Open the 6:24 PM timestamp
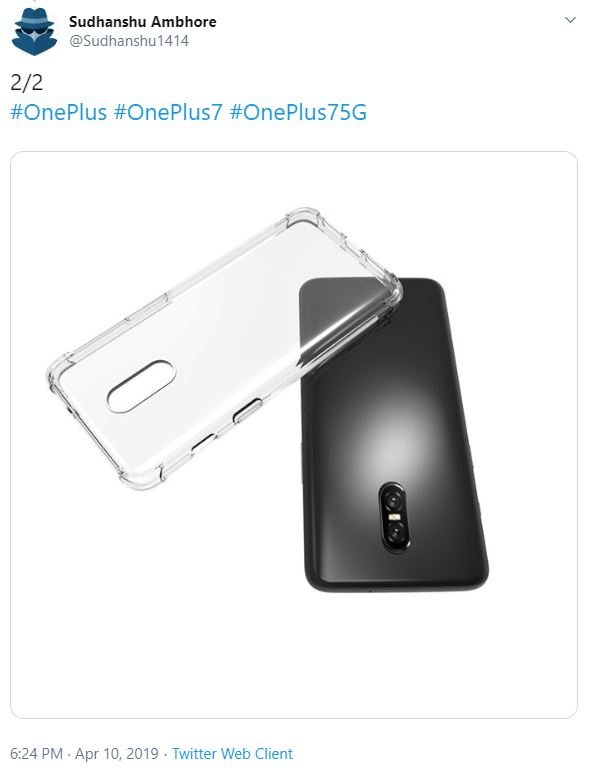 click(36, 754)
